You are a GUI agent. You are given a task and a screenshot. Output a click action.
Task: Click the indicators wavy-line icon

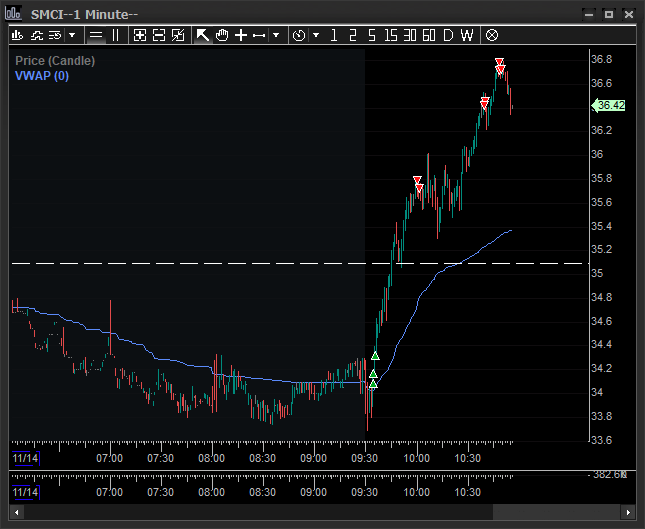[37, 35]
